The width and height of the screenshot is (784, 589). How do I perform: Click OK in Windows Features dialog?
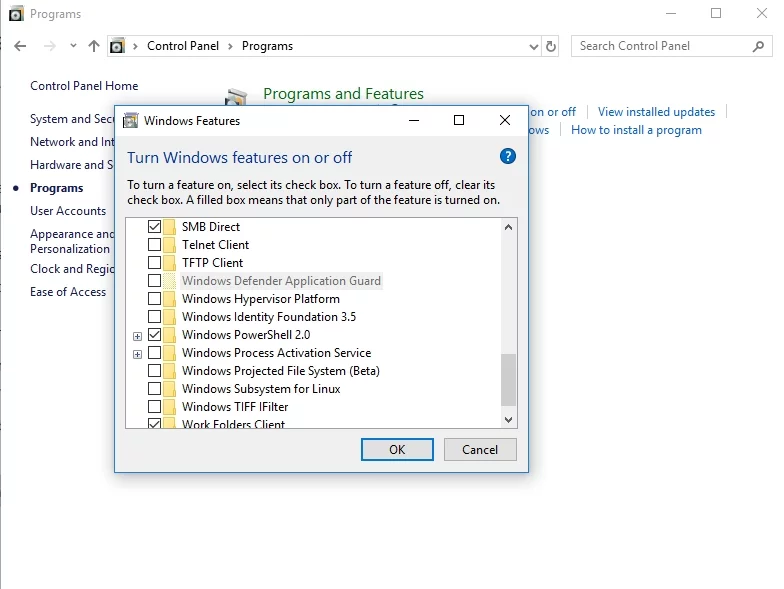pyautogui.click(x=397, y=450)
